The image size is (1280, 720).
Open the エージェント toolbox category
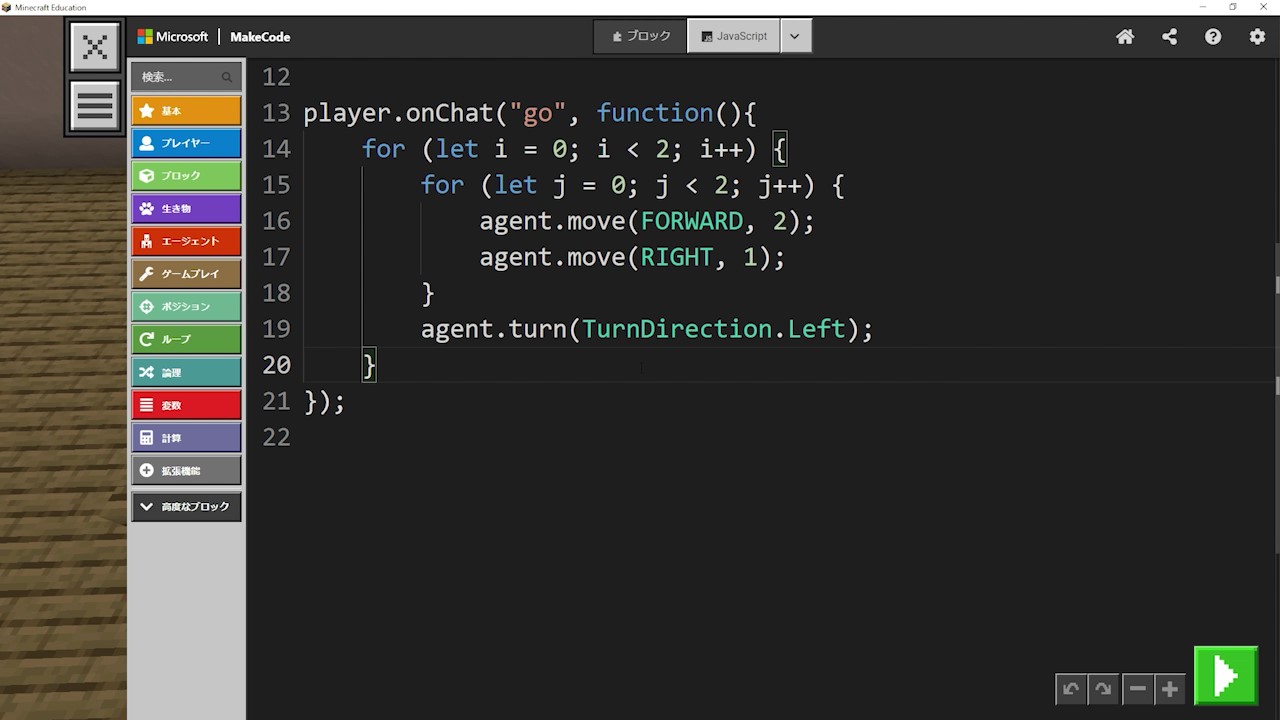coord(186,241)
